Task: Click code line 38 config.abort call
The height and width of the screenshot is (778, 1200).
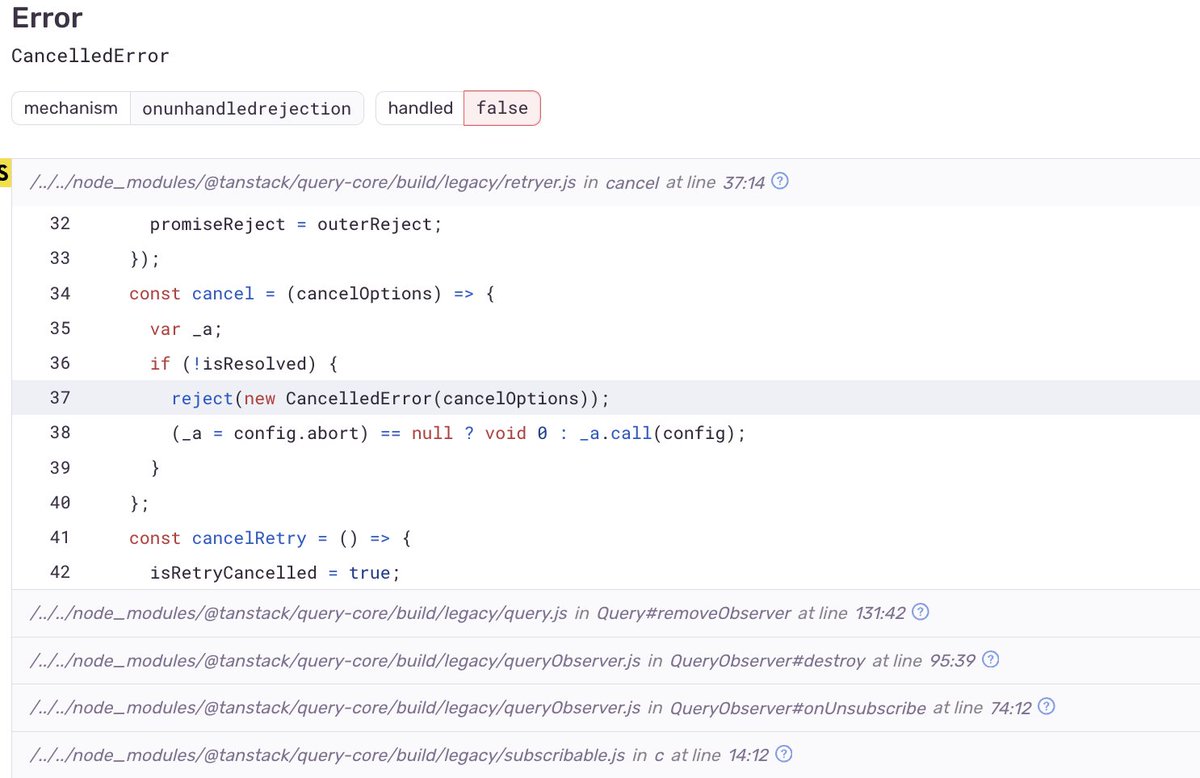Action: click(606, 433)
